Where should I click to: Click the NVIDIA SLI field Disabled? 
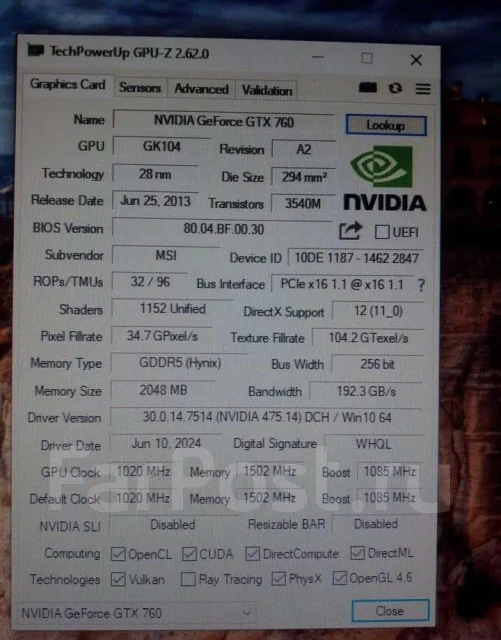coord(173,525)
